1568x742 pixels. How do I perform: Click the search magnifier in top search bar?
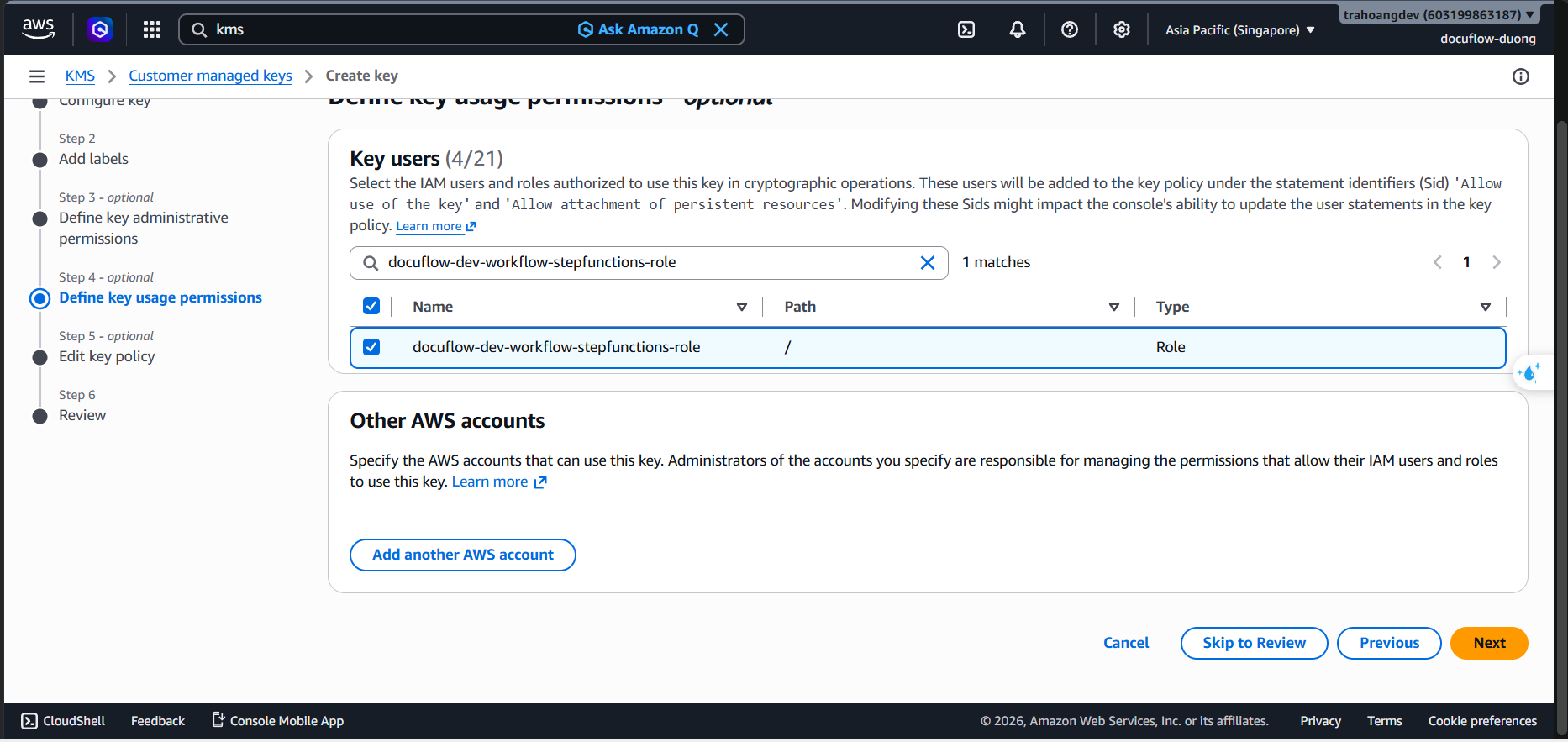199,29
